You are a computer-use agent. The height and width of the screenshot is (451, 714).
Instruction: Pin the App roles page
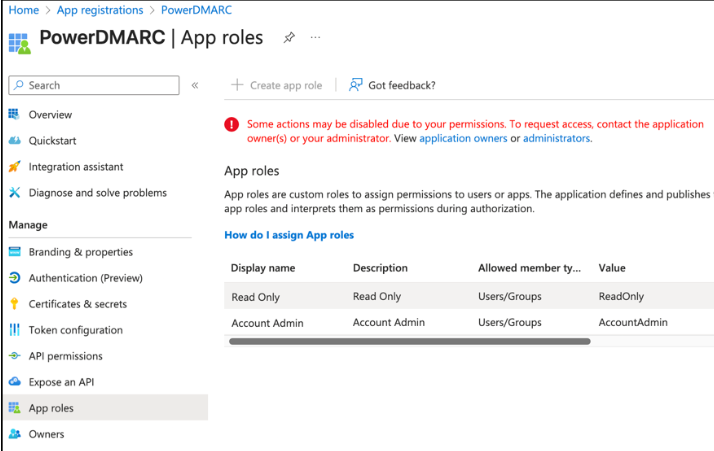(289, 37)
